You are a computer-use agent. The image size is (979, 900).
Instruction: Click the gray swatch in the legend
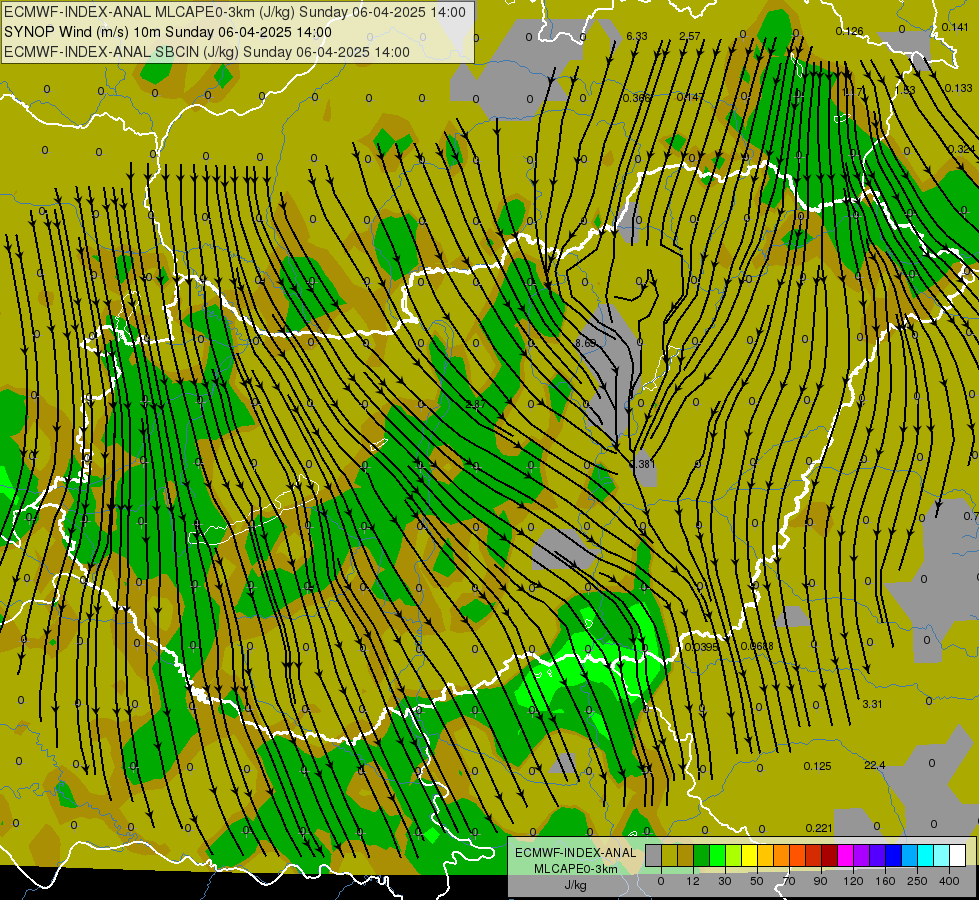654,856
